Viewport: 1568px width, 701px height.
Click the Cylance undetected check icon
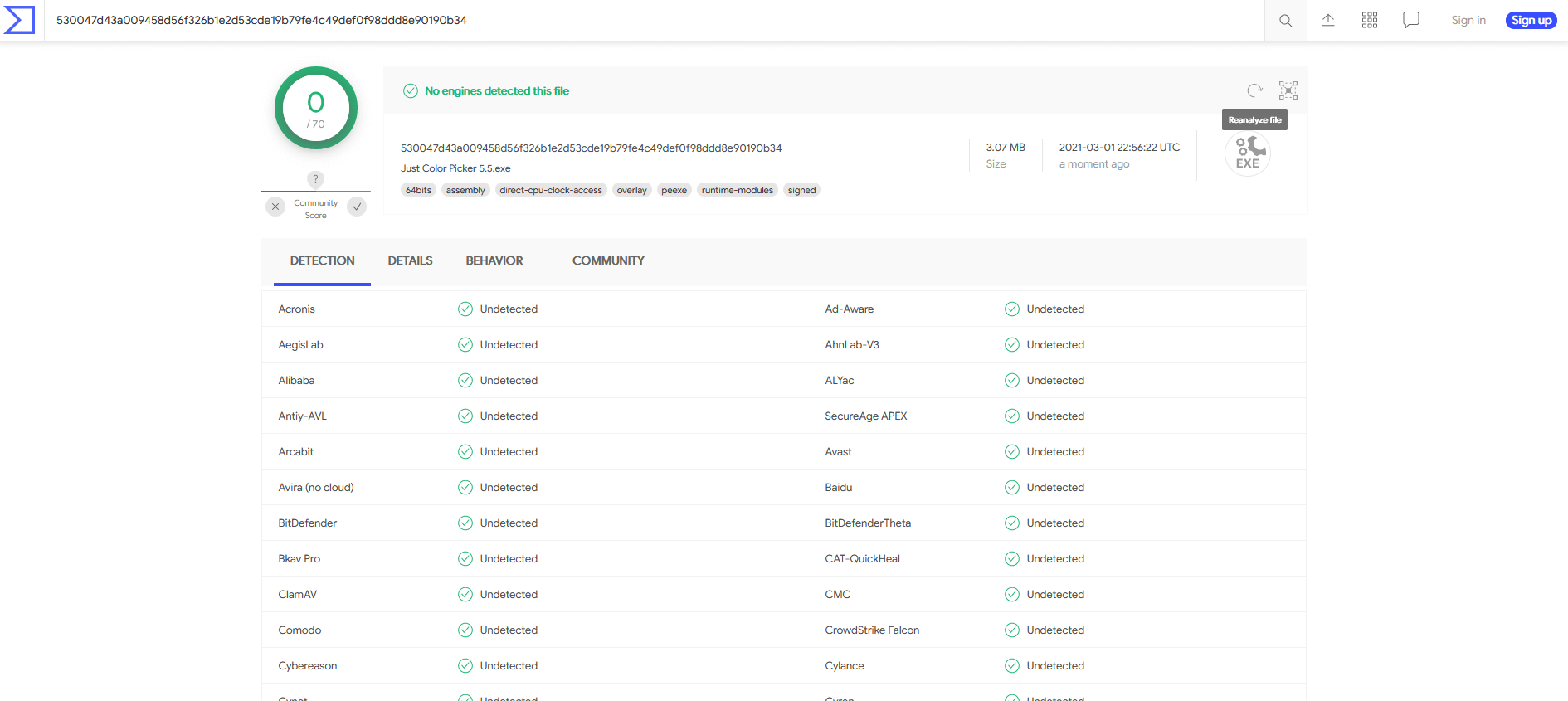1012,666
